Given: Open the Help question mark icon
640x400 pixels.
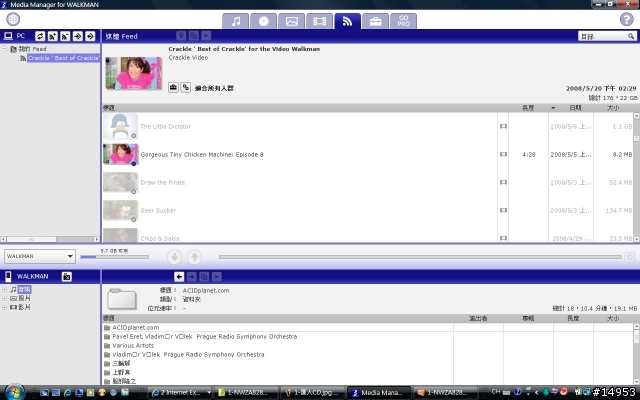Looking at the screenshot, I should coord(627,19).
